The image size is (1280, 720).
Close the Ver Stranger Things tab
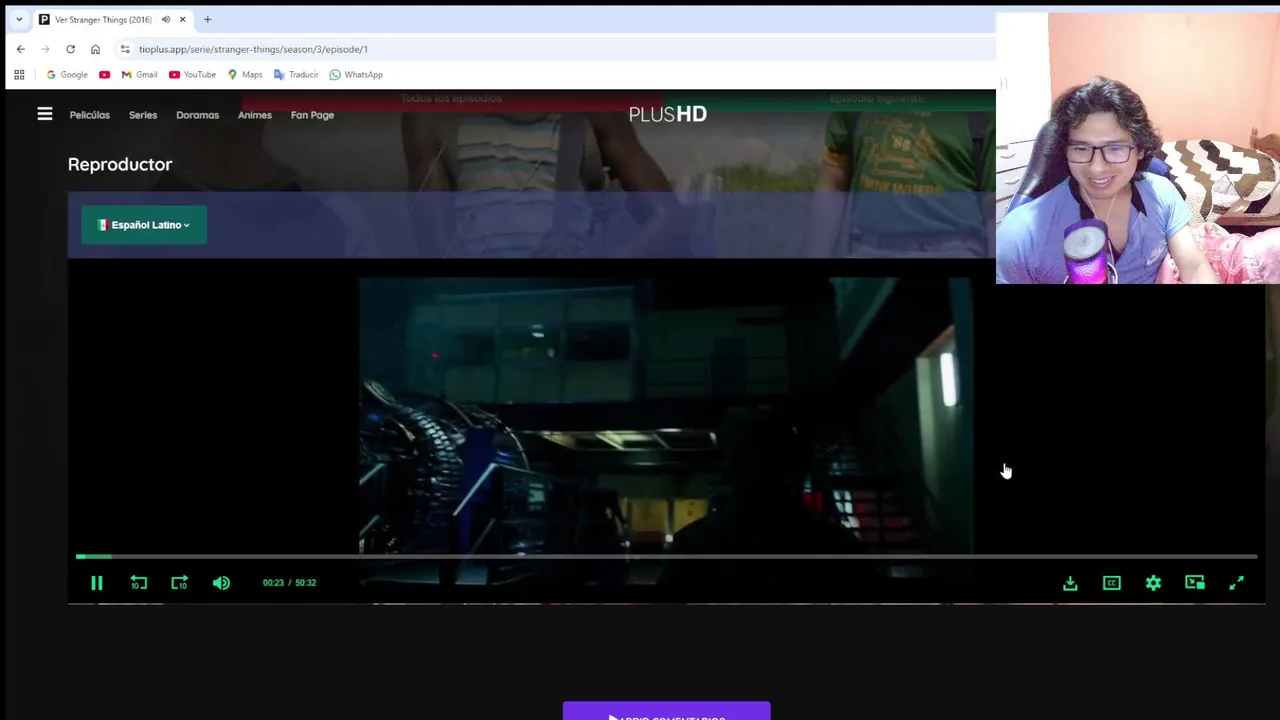tap(182, 19)
